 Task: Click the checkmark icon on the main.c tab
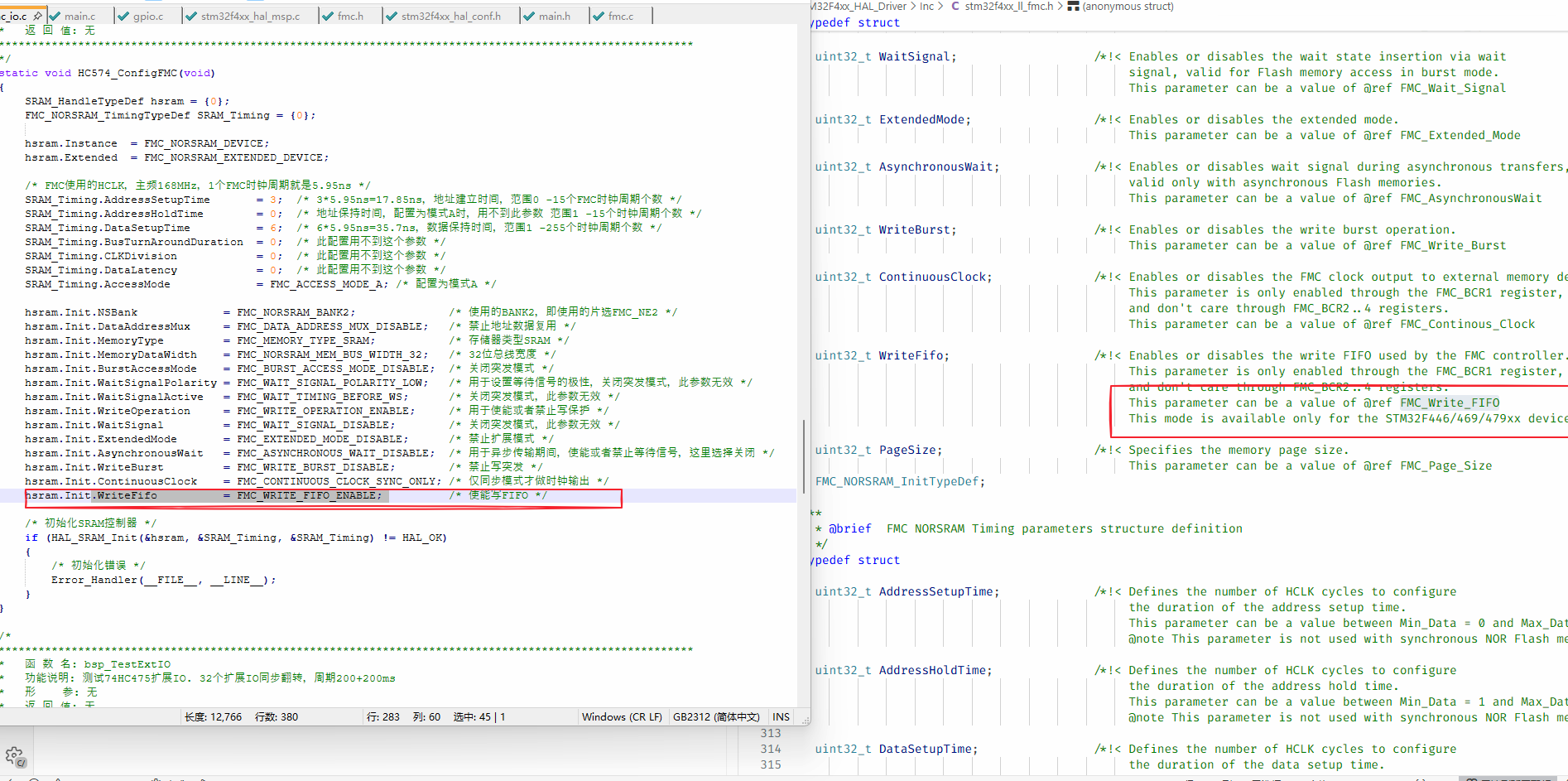pyautogui.click(x=55, y=16)
